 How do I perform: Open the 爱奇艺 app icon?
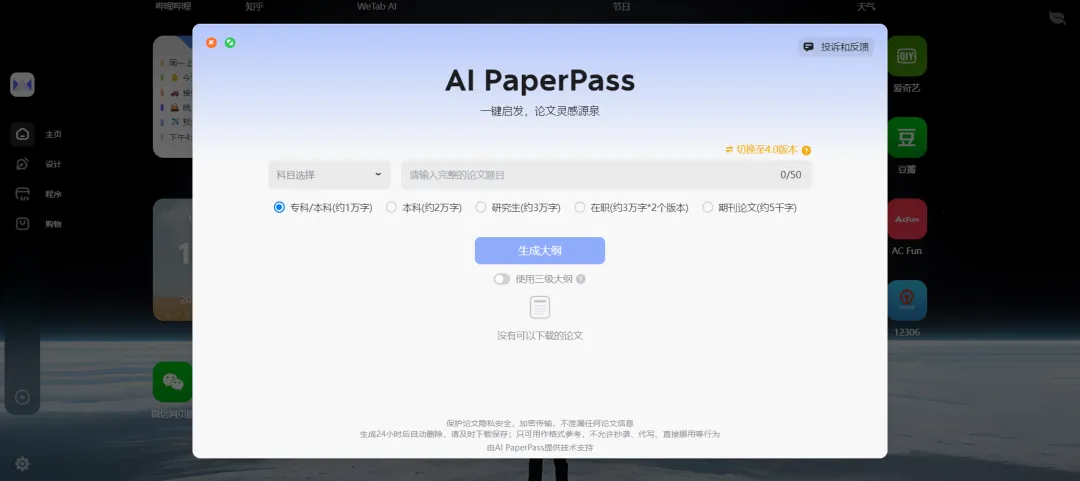[906, 56]
